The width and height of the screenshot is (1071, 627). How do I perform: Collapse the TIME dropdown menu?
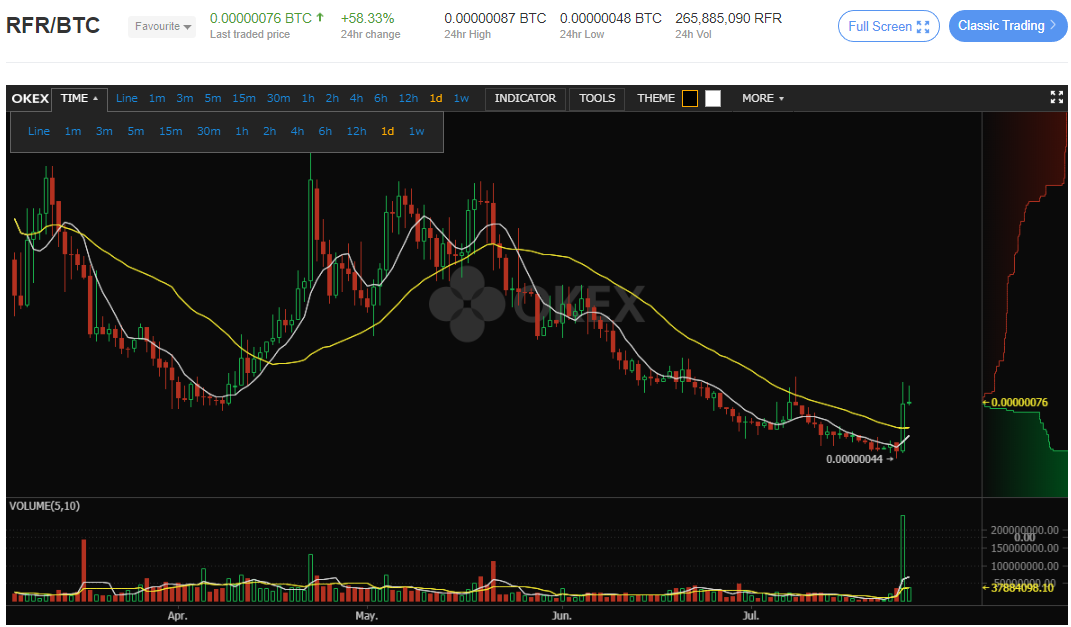(79, 98)
